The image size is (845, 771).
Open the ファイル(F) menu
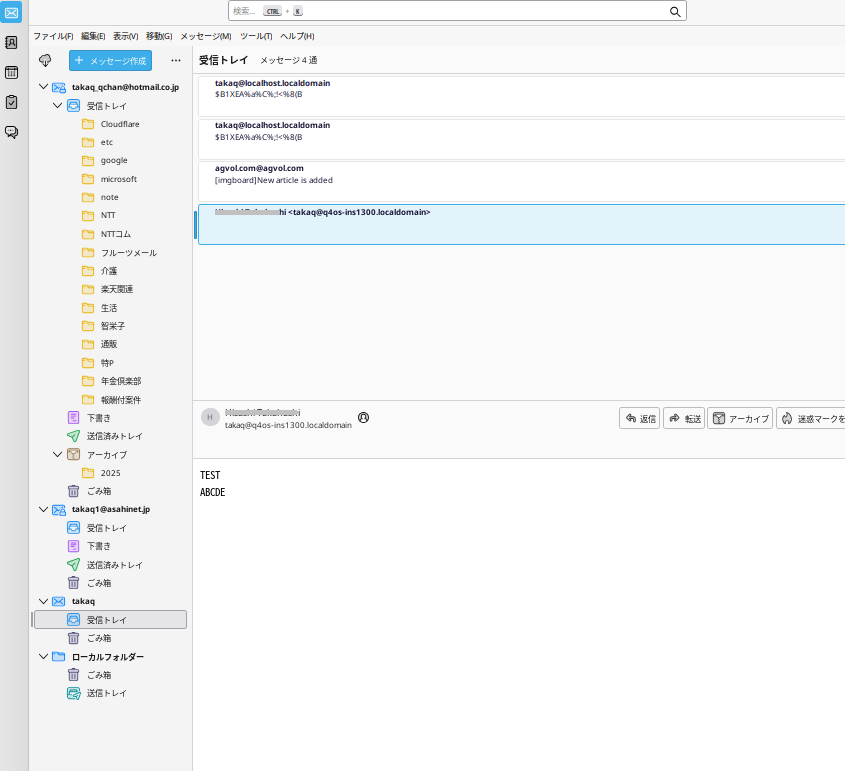click(x=53, y=36)
